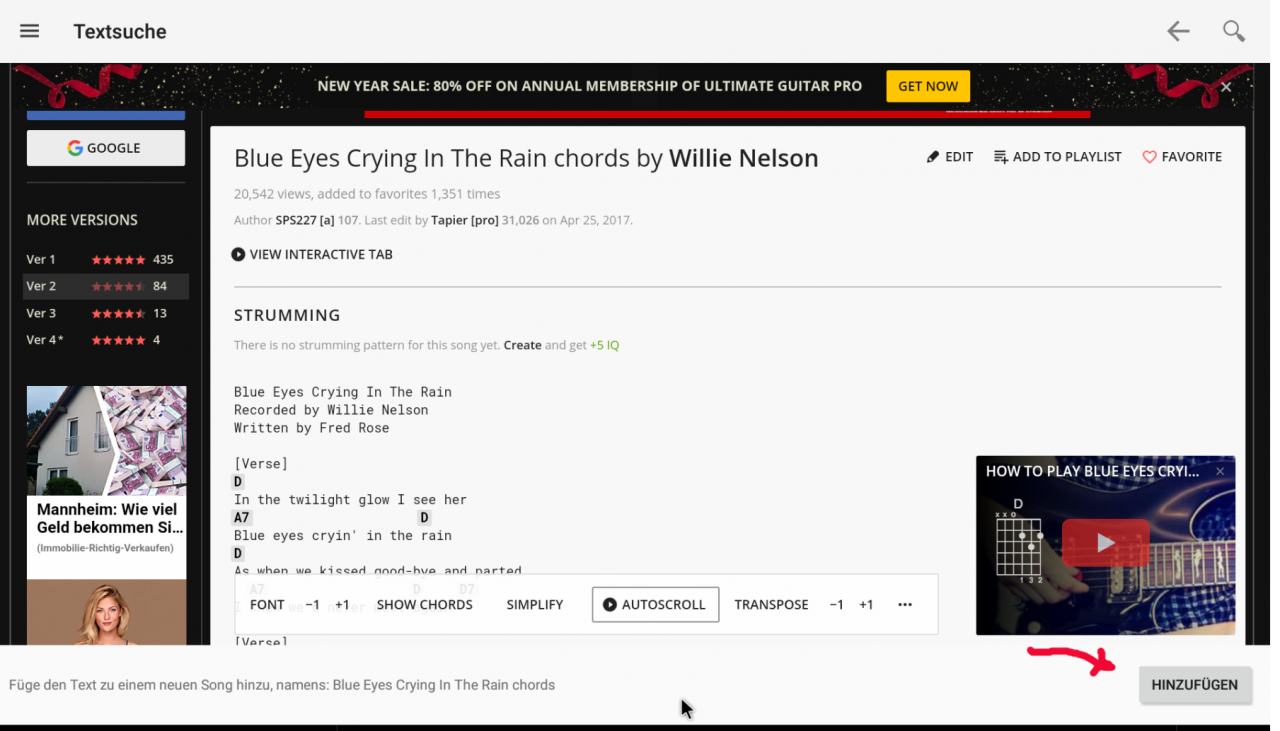Click the STRUMMING section heading

pos(287,315)
